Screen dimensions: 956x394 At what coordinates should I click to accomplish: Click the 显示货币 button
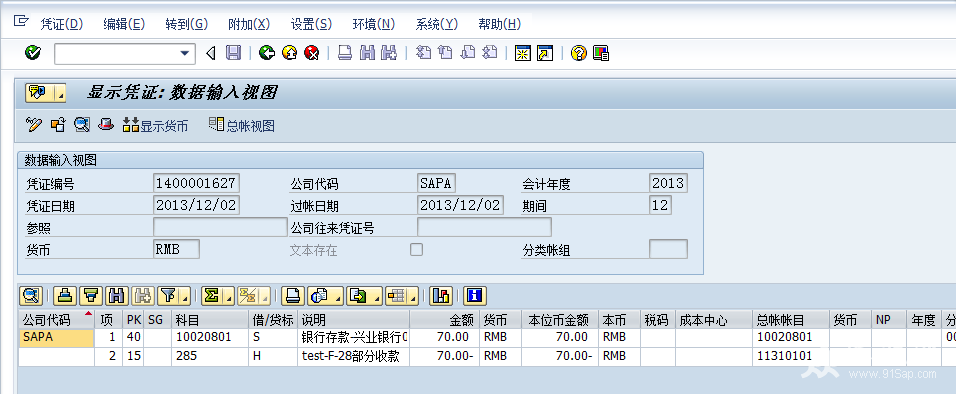point(156,126)
